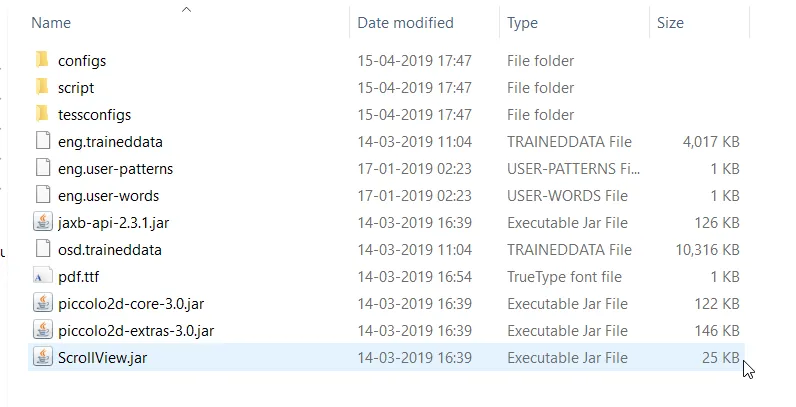Click the osd.traineddata file icon
This screenshot has width=796, height=407.
pyautogui.click(x=42, y=249)
